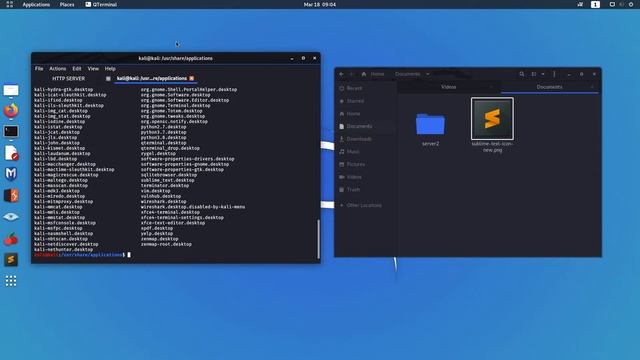640x360 pixels.
Task: Click zenmap-root.desktop in terminal output
Action: 166,244
